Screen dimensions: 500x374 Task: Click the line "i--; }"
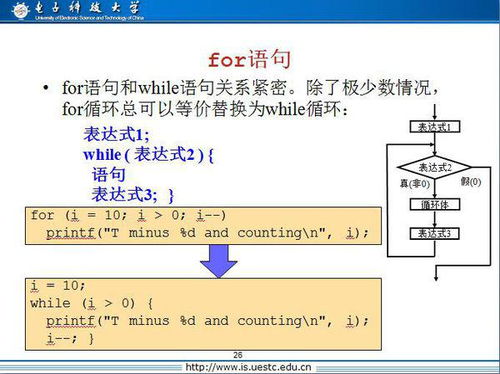(x=71, y=339)
